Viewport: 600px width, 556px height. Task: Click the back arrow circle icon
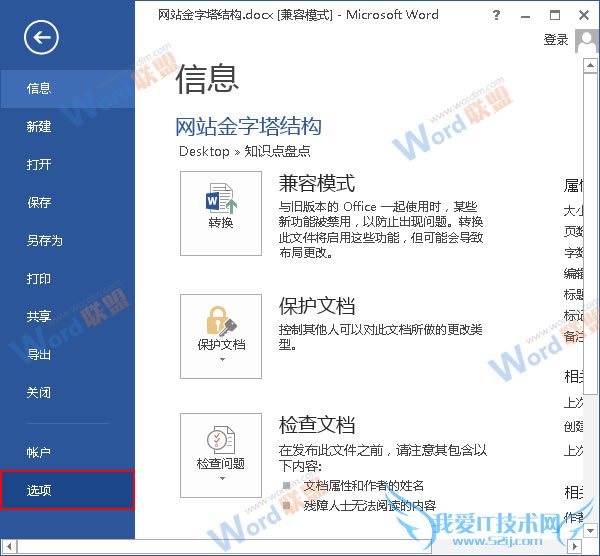[x=41, y=37]
